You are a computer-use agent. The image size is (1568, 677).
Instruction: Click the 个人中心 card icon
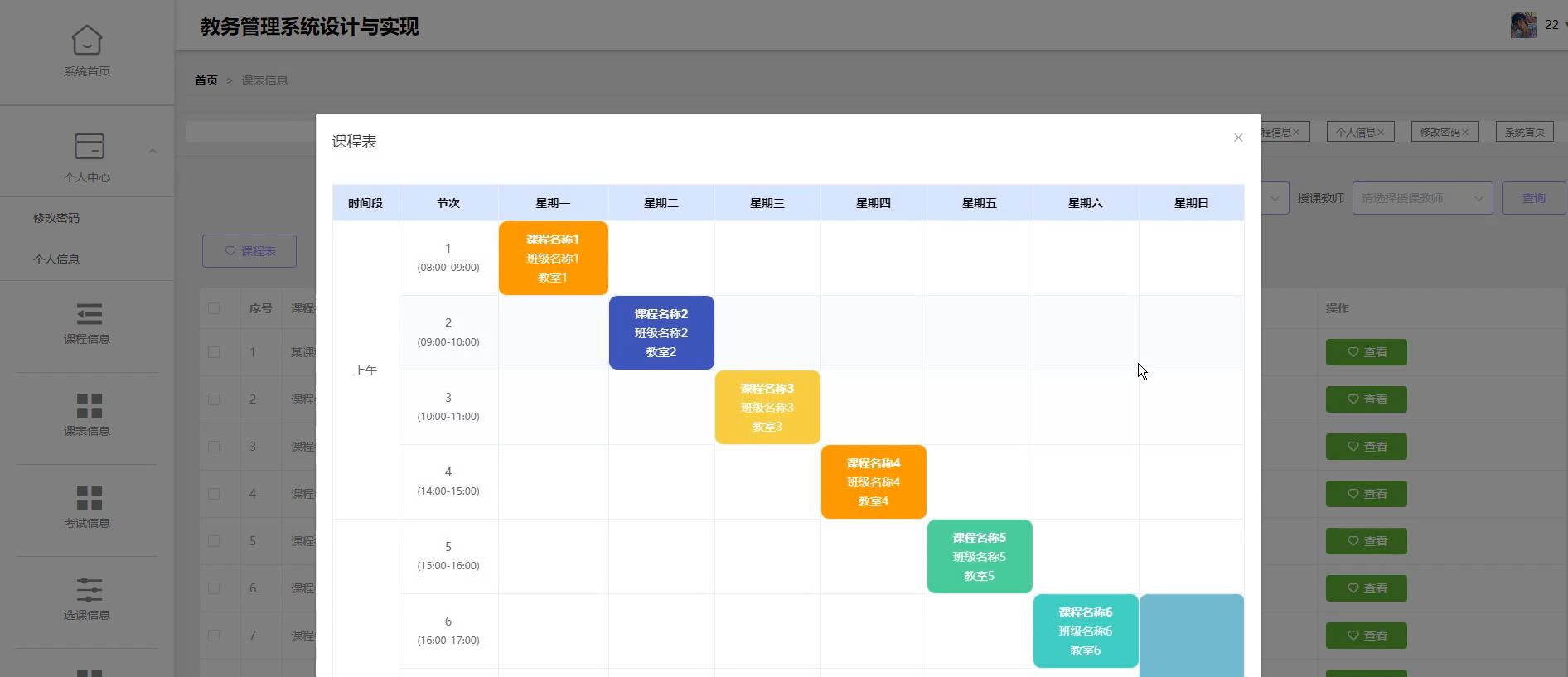pos(89,146)
